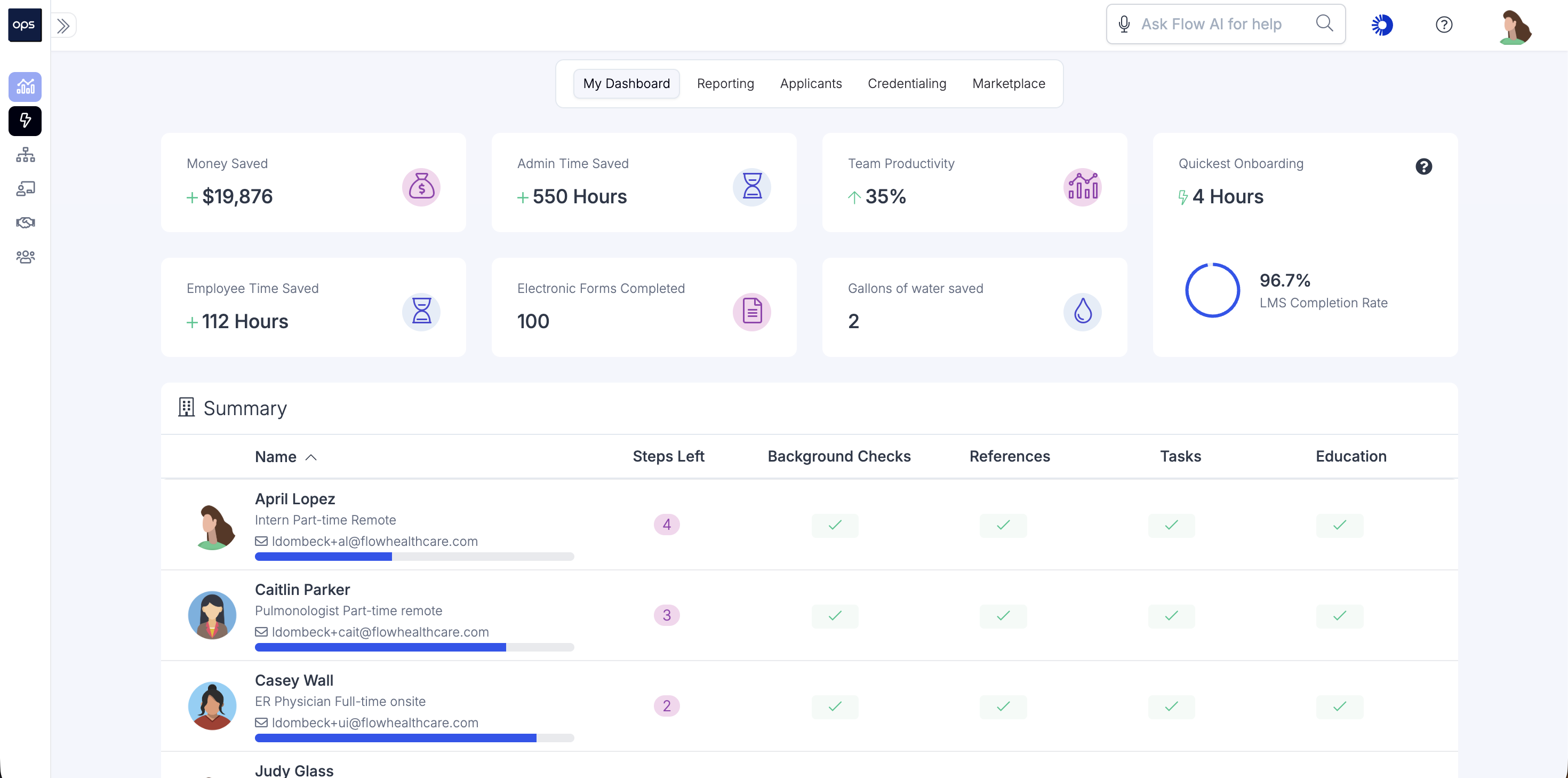Image resolution: width=1568 pixels, height=778 pixels.
Task: Click the lightning bolt sidebar icon
Action: [x=25, y=121]
